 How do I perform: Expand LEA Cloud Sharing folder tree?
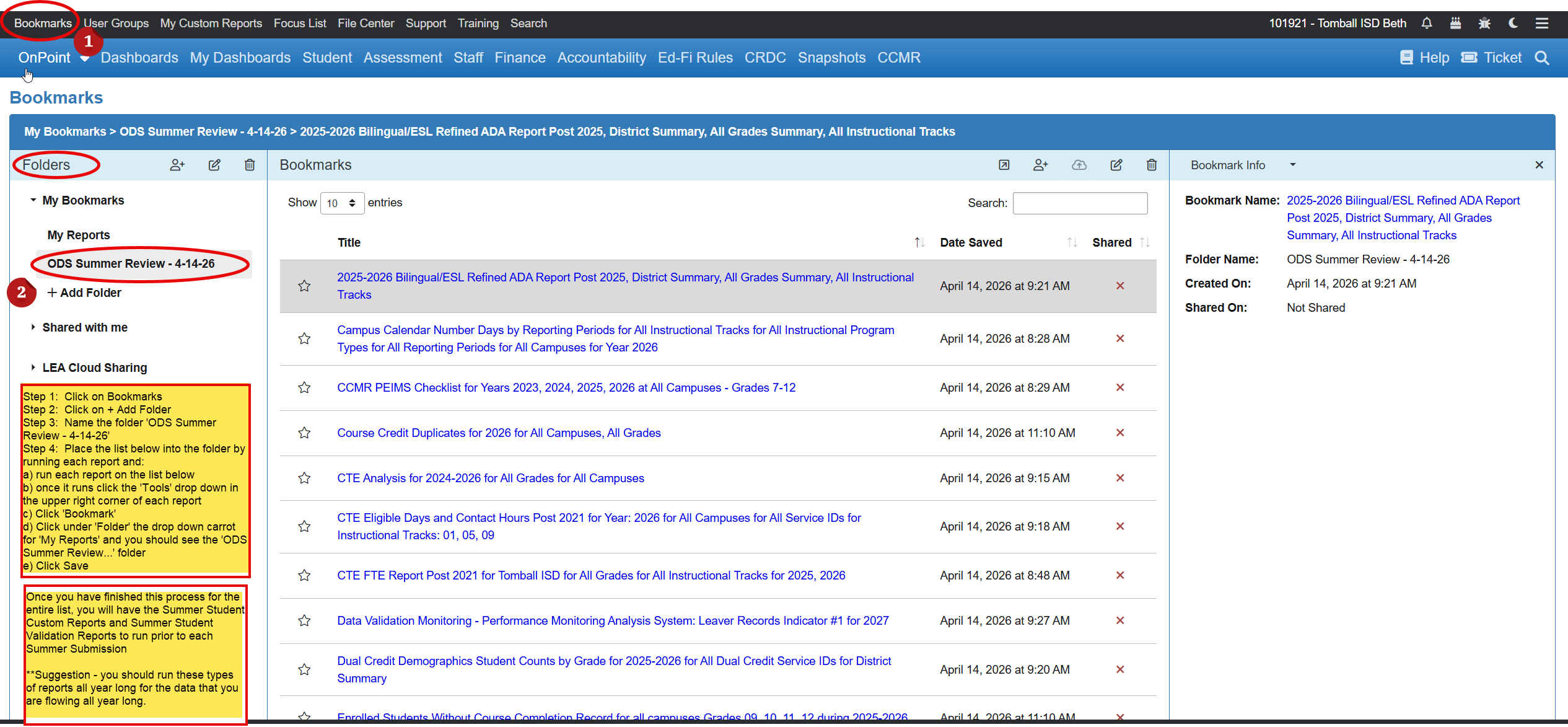[33, 368]
